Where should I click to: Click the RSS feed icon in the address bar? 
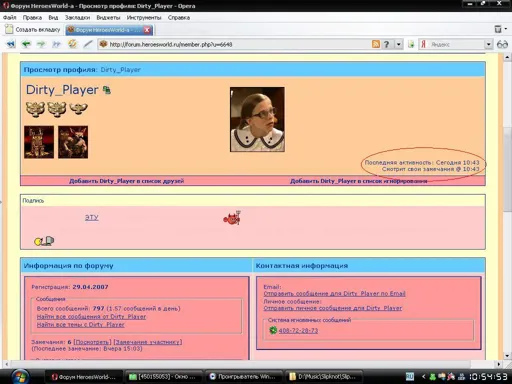pos(376,44)
